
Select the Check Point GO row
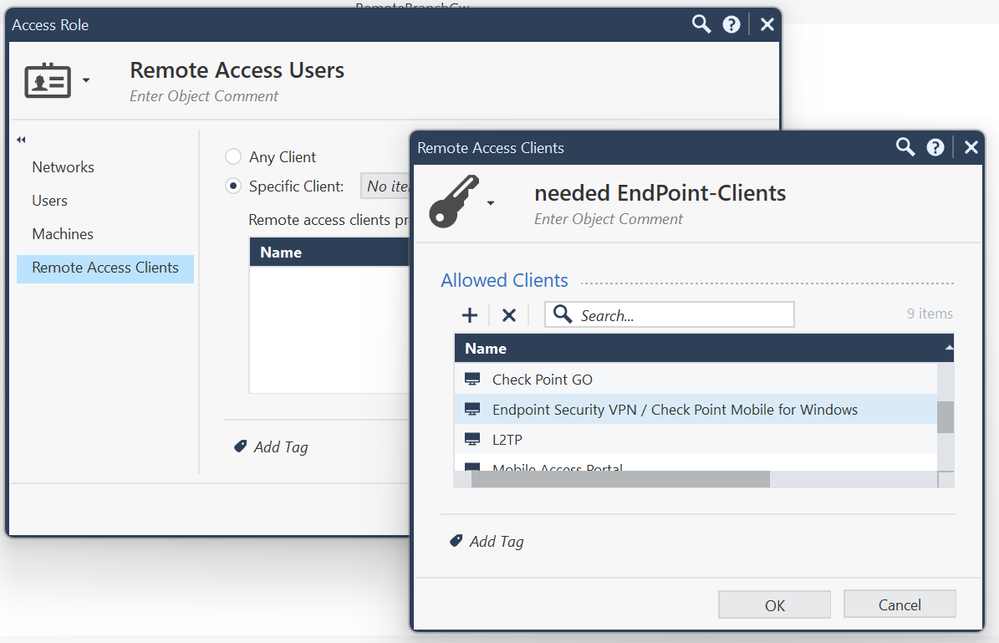tap(696, 379)
